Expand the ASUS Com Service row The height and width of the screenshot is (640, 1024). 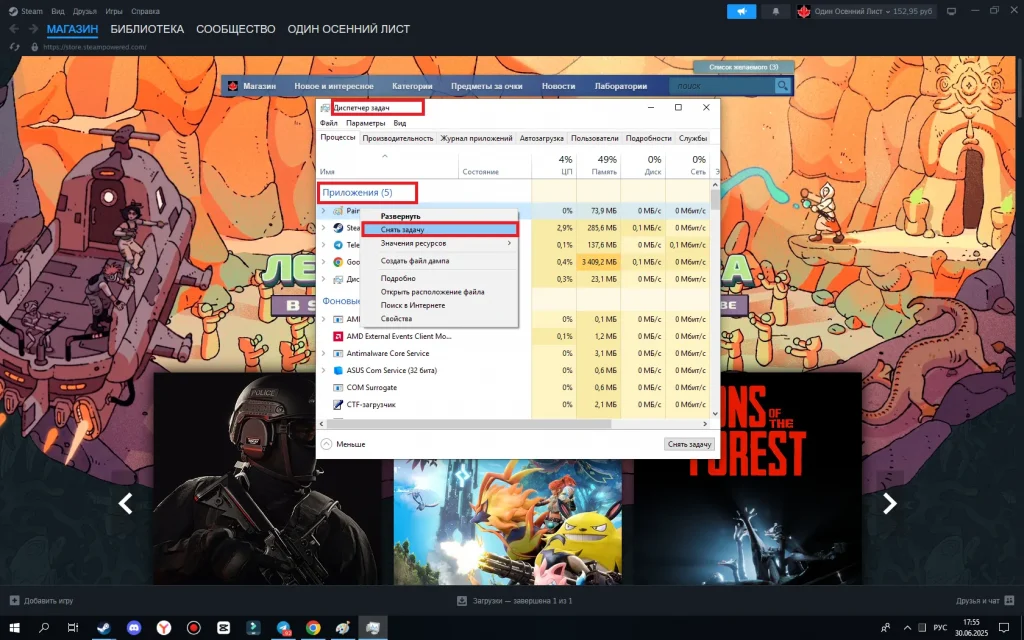323,370
